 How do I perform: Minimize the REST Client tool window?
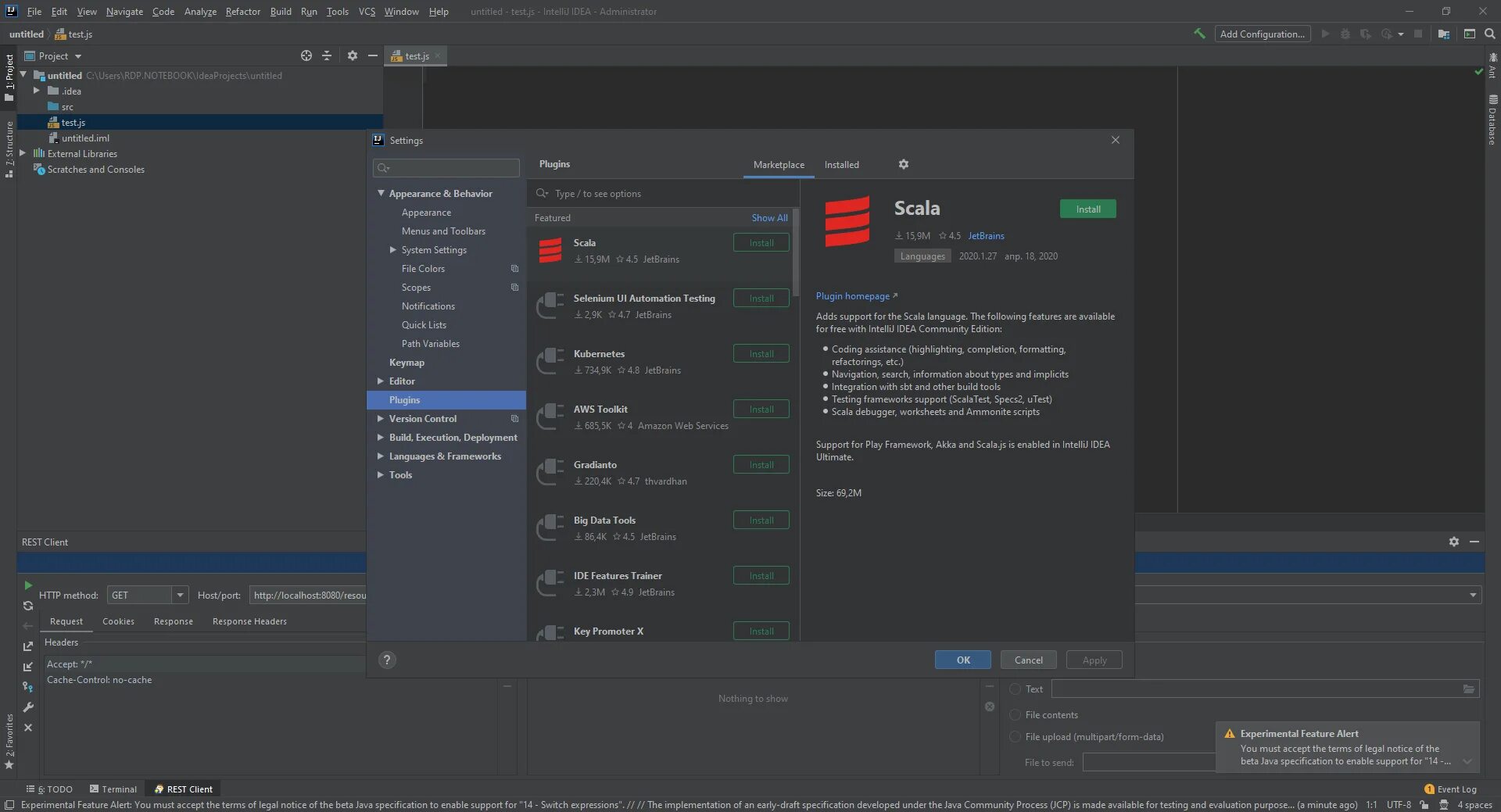(1474, 542)
